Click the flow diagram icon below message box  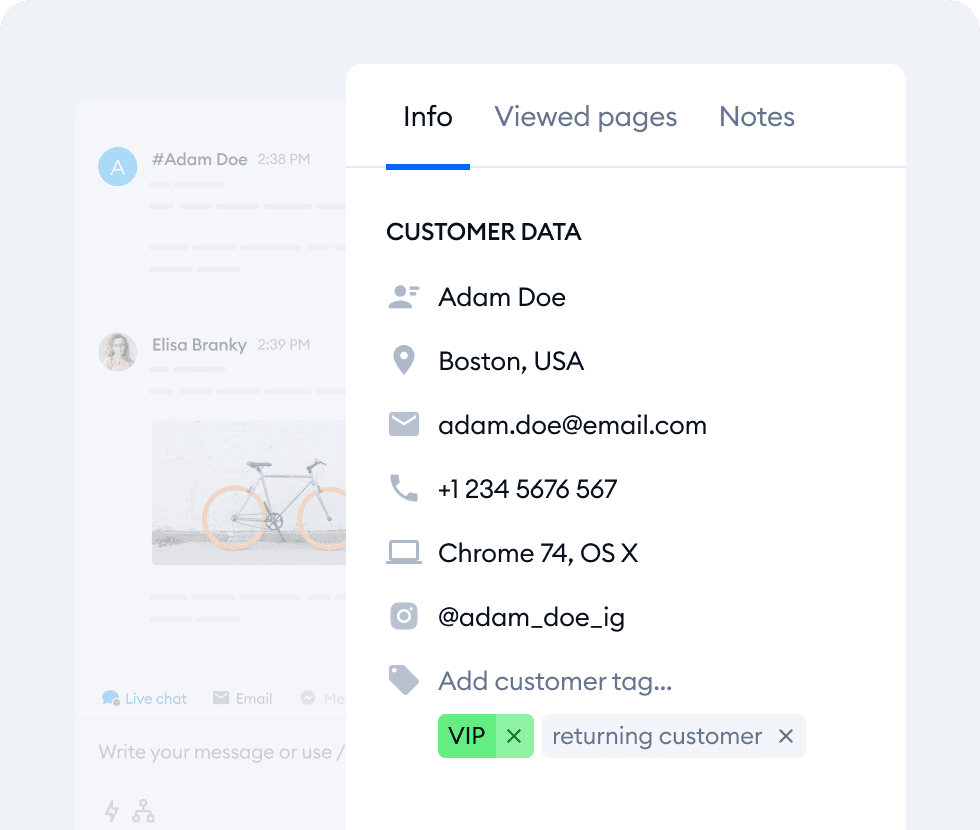[x=143, y=811]
